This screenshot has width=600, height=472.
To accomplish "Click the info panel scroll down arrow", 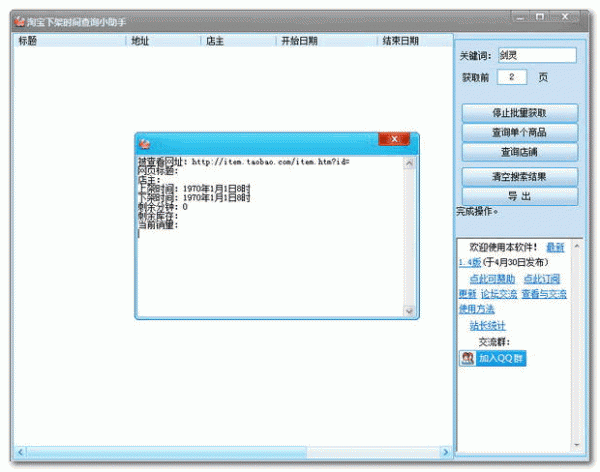I will (x=577, y=445).
